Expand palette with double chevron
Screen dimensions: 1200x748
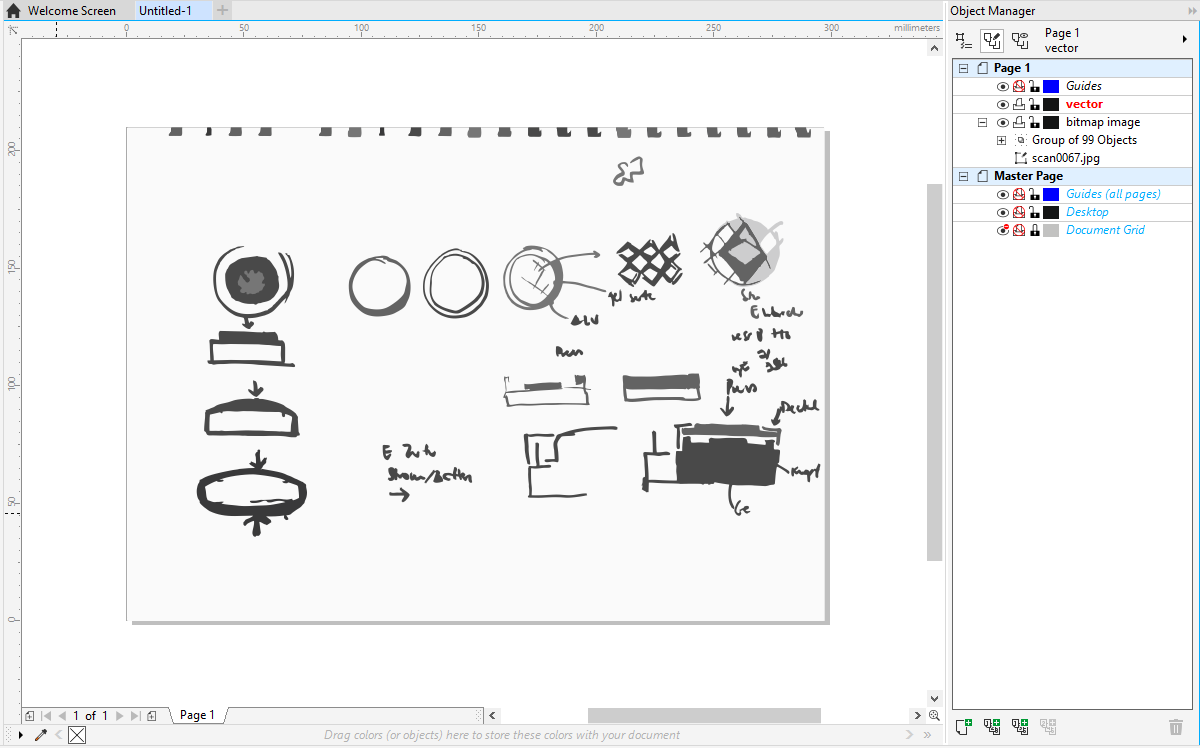pos(927,735)
